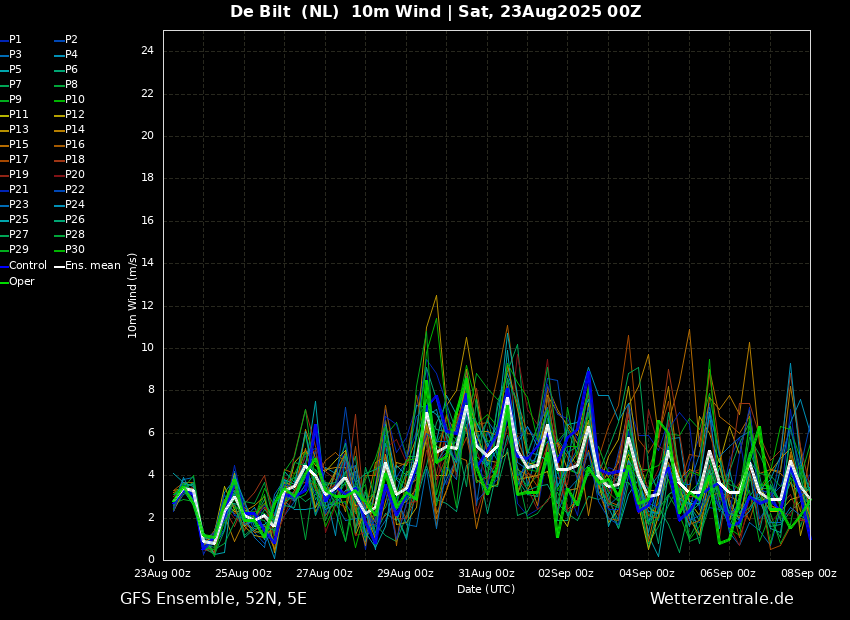Click the P22 legend entry
The height and width of the screenshot is (620, 850).
click(x=70, y=190)
